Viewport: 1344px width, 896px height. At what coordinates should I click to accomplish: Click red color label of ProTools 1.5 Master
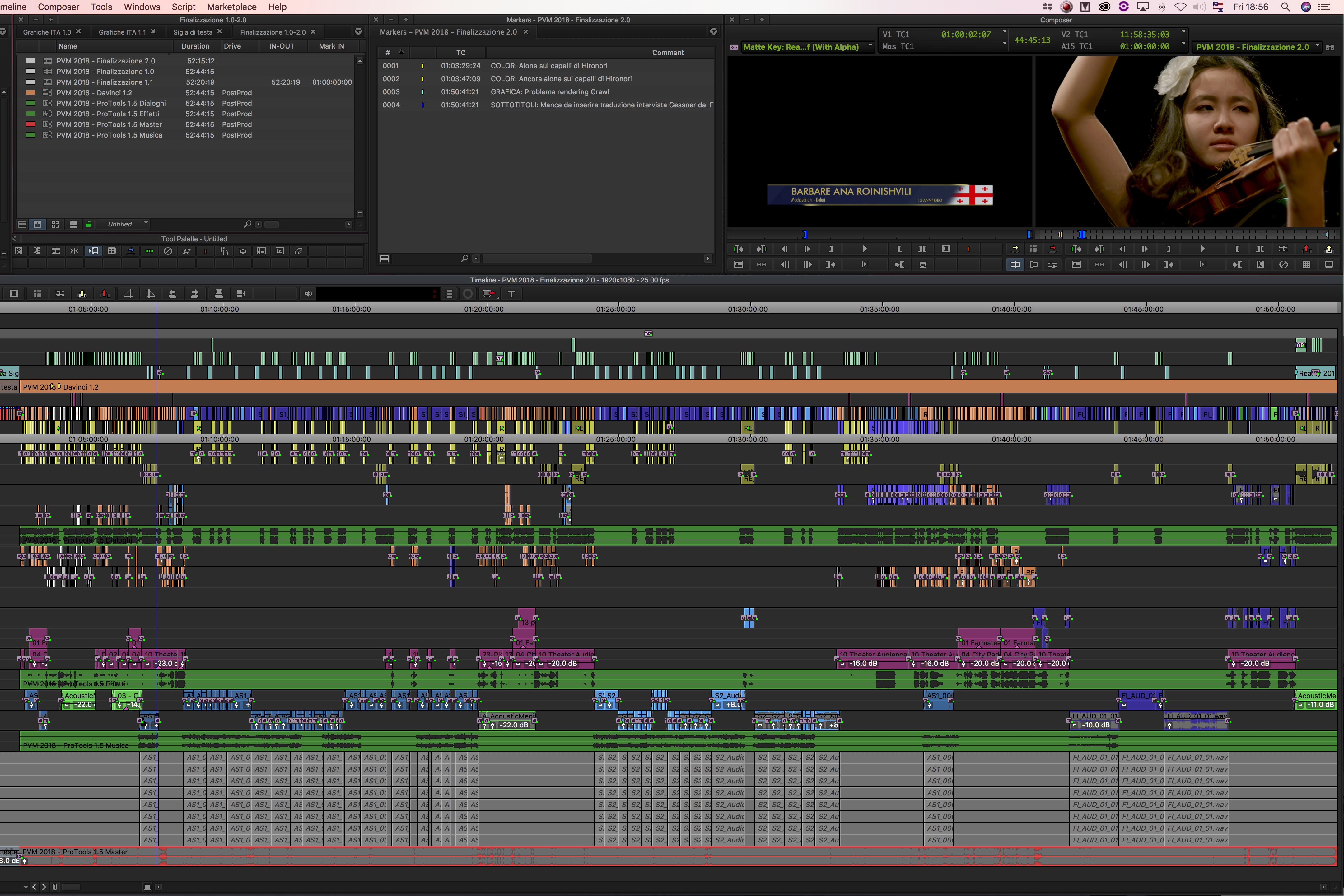(x=31, y=124)
